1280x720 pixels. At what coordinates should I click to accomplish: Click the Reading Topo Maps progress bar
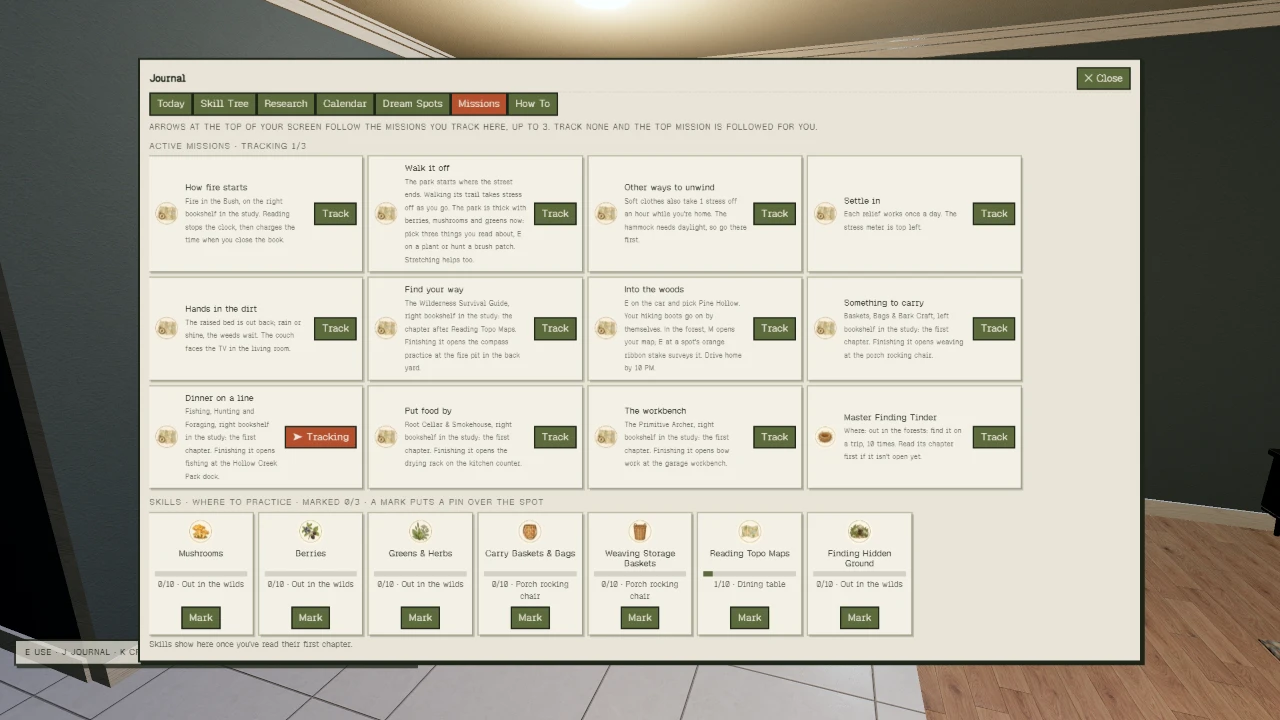click(750, 574)
